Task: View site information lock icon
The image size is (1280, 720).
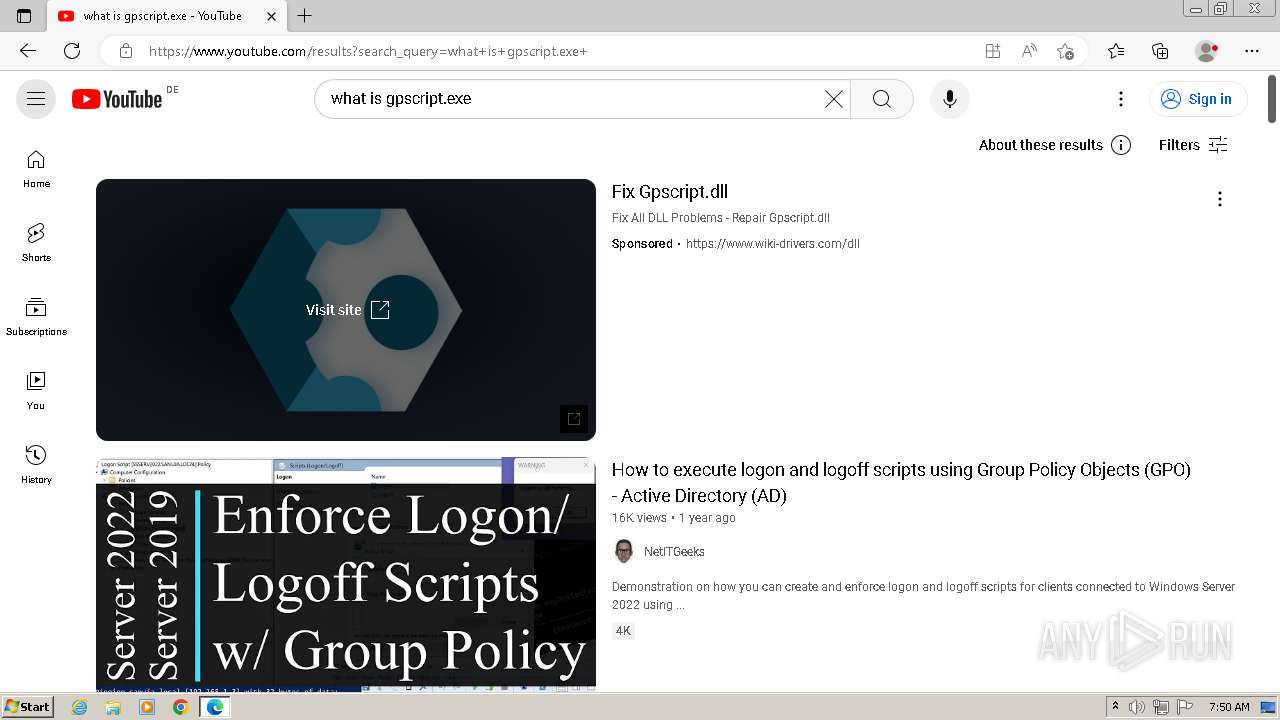Action: [125, 51]
